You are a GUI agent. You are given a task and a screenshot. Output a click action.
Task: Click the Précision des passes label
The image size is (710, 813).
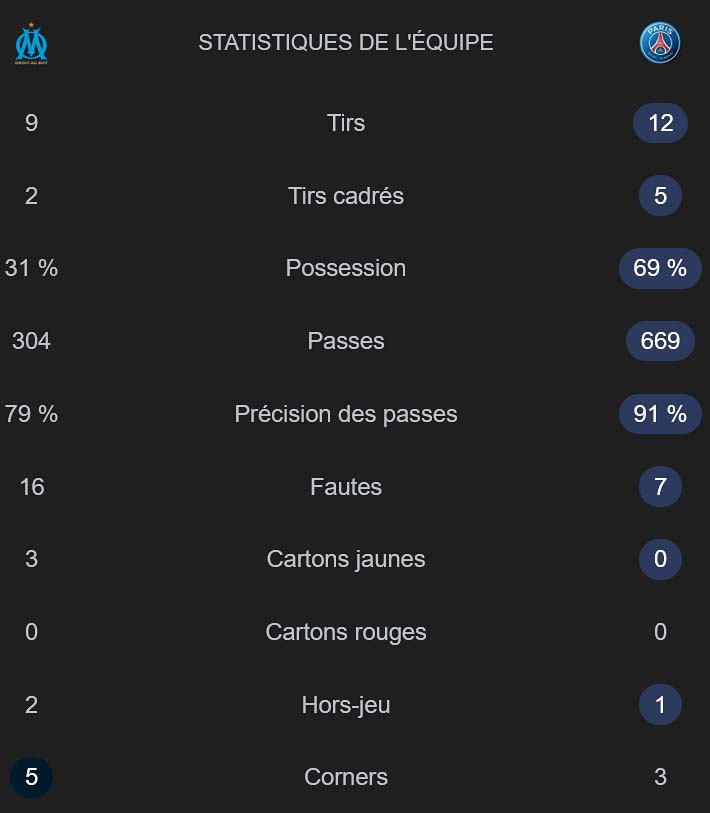click(346, 414)
